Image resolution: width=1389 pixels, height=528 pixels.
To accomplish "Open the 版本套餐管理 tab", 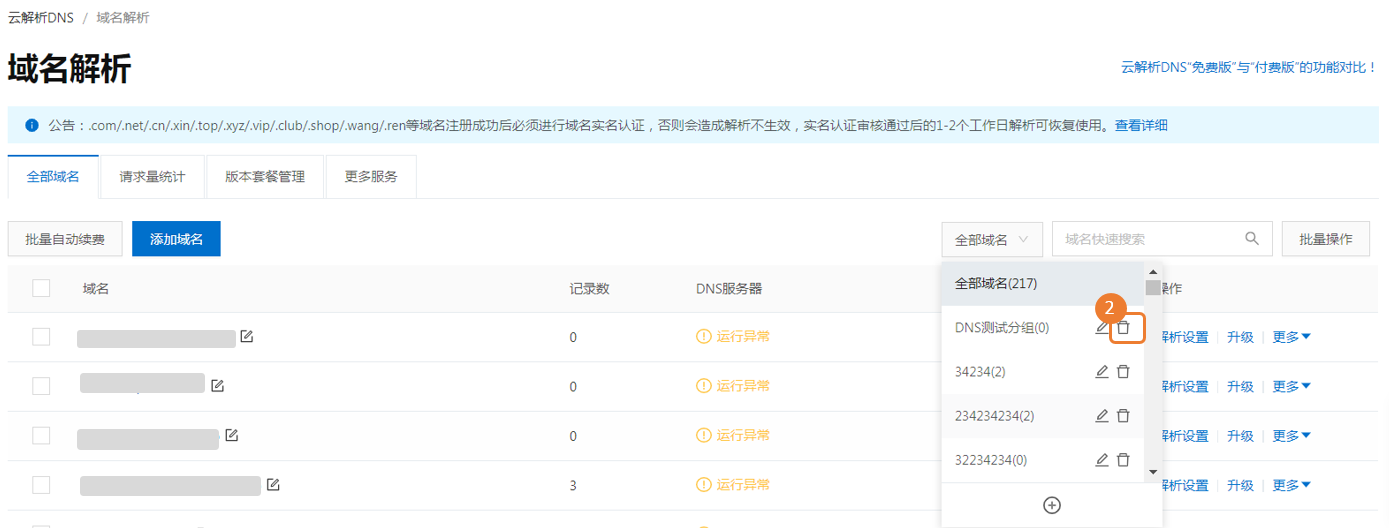I will 265,176.
